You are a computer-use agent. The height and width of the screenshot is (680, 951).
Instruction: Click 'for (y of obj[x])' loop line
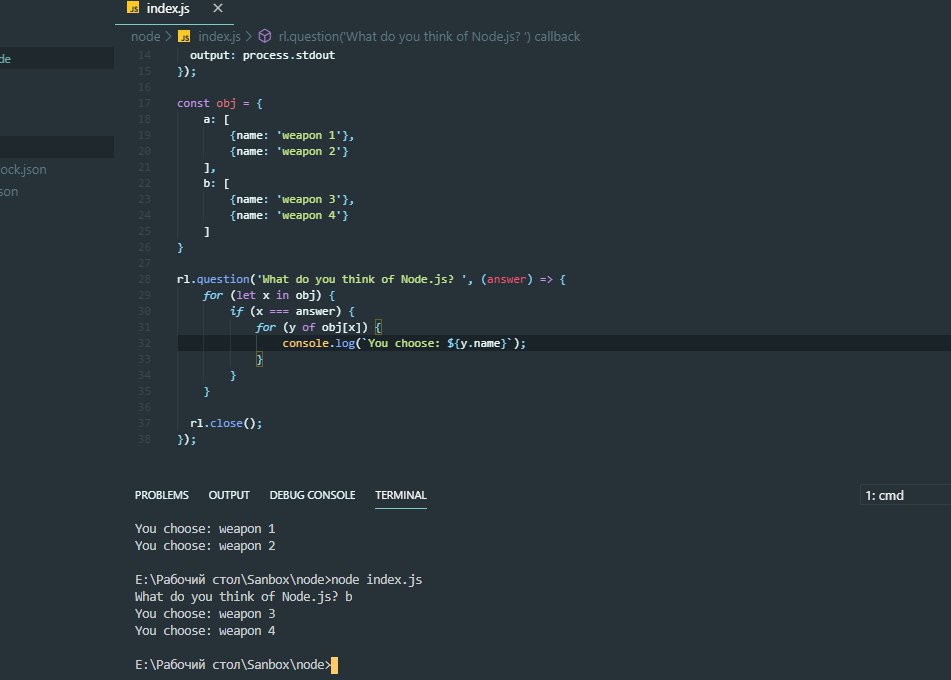[x=318, y=328]
